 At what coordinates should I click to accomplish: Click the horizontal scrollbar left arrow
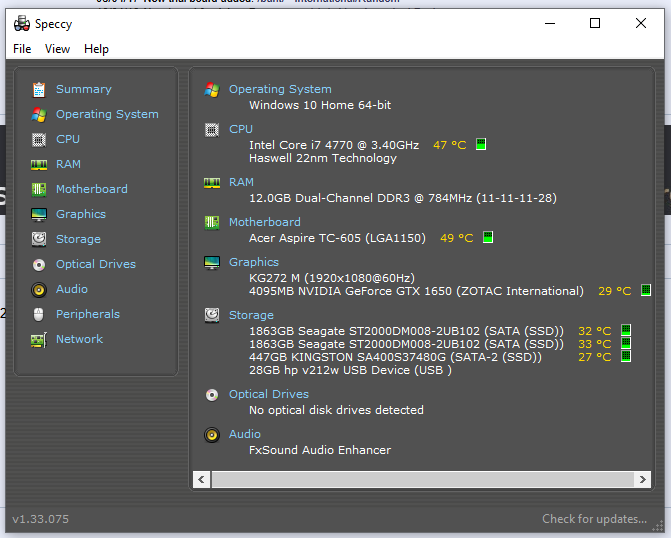tap(202, 479)
